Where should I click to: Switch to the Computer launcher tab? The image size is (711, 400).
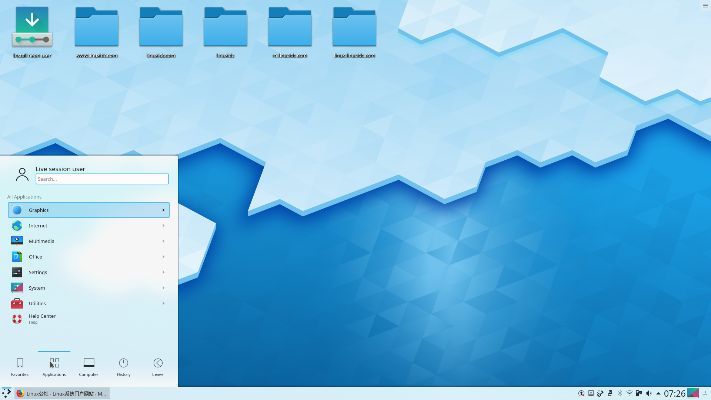(x=89, y=366)
